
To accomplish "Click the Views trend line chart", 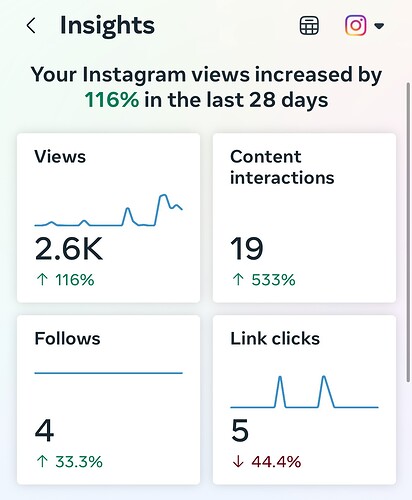I will tap(109, 210).
